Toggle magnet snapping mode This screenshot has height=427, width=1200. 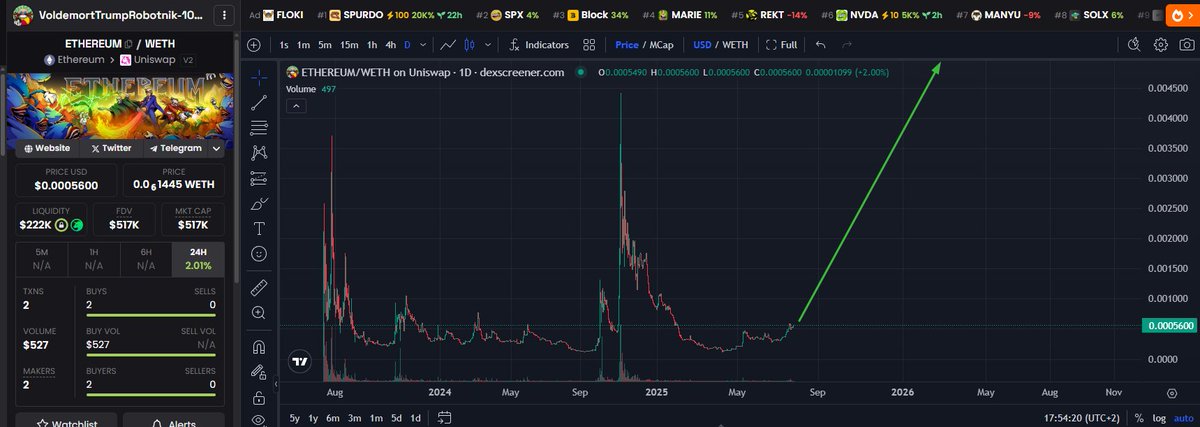(x=259, y=346)
